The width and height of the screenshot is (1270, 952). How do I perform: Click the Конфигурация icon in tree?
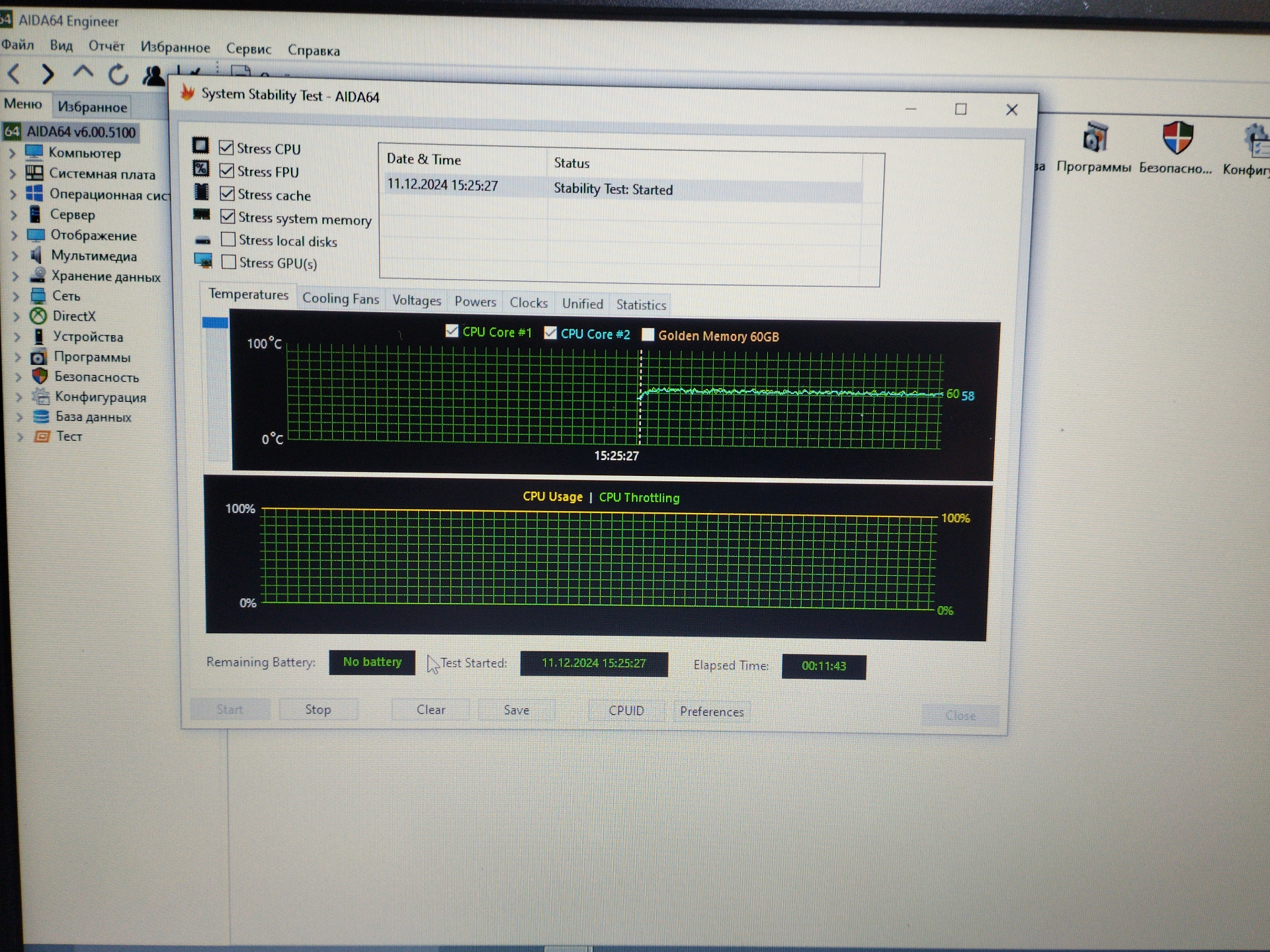tap(40, 397)
